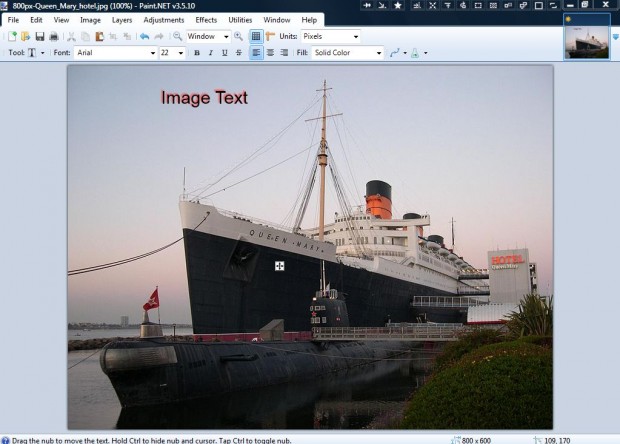Open the Edit menu
Image resolution: width=620 pixels, height=444 pixels.
tap(36, 20)
